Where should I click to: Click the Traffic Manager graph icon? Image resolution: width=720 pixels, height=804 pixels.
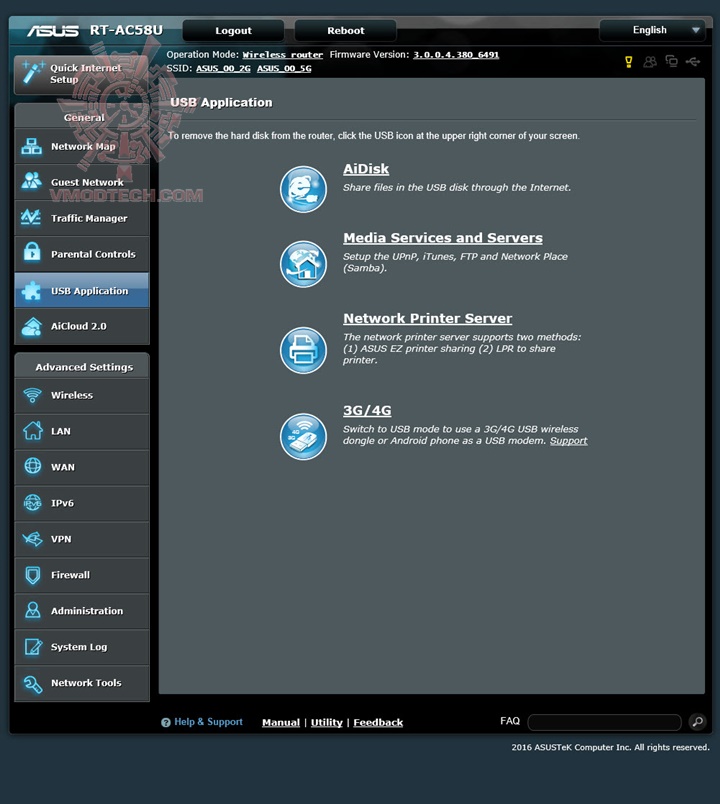31,217
